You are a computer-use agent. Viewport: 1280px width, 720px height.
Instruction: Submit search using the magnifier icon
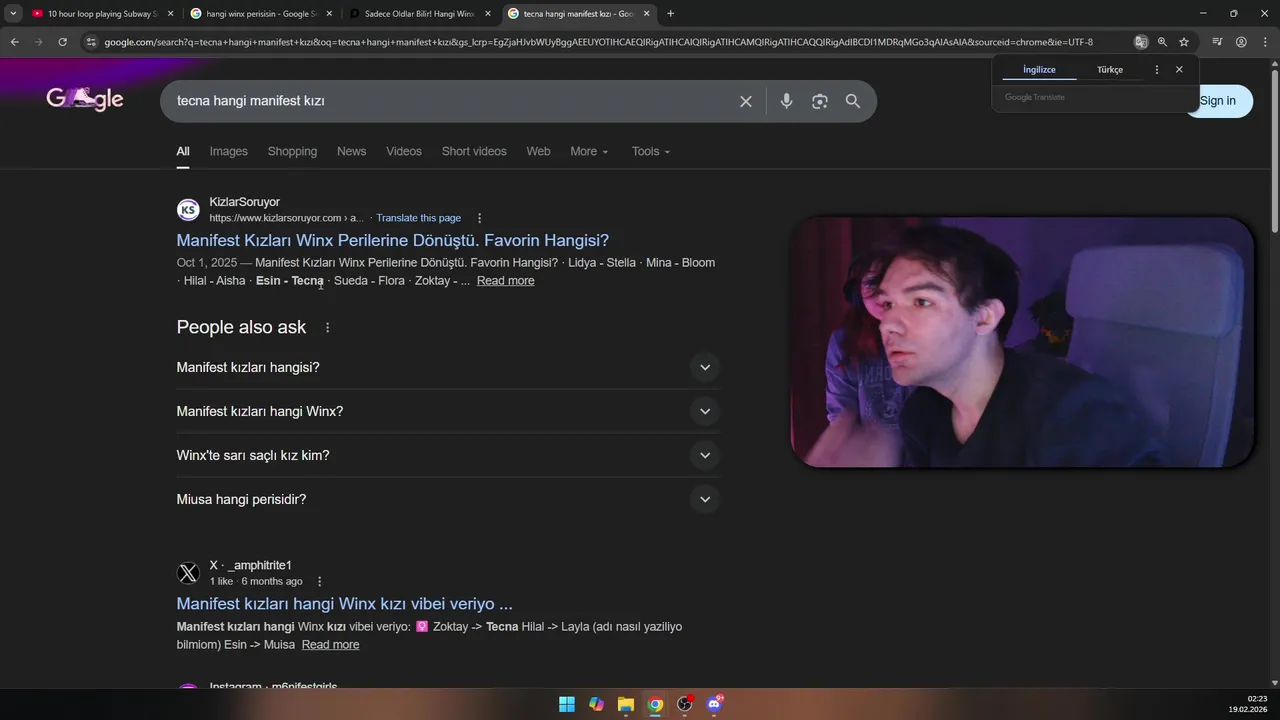coord(853,101)
